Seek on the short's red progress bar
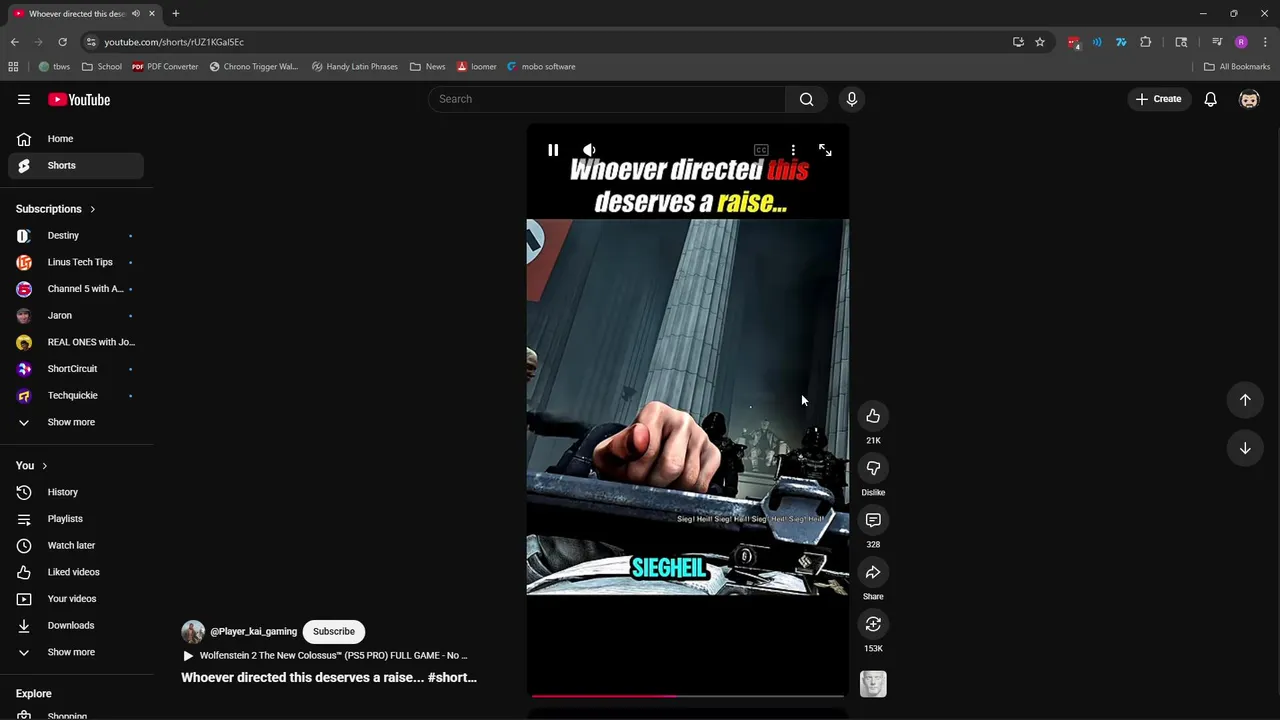This screenshot has height=720, width=1280. 687,695
